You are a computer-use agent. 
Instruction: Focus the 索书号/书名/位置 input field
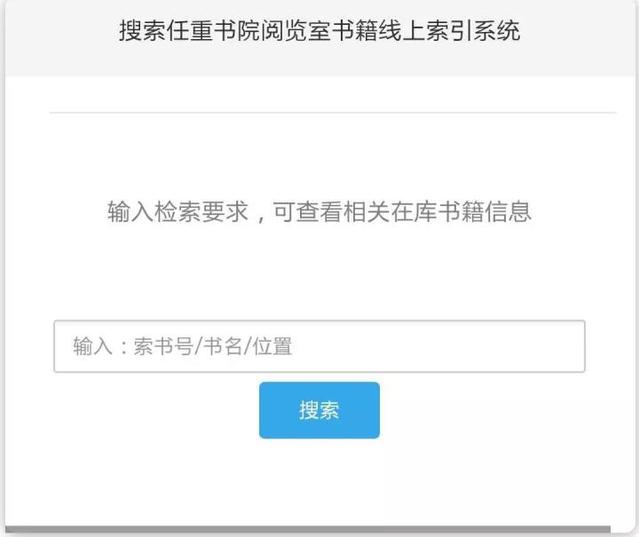tap(320, 346)
